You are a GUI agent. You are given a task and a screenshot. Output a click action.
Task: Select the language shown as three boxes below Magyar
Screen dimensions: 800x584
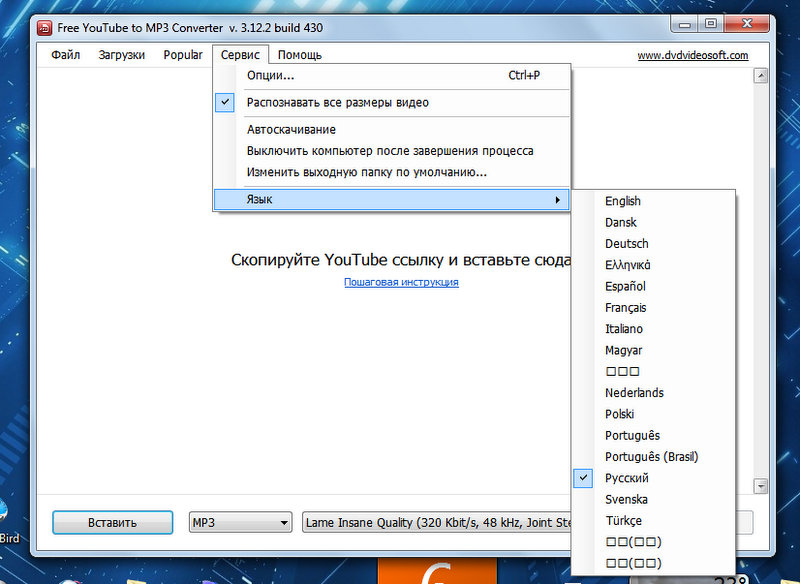pos(654,372)
